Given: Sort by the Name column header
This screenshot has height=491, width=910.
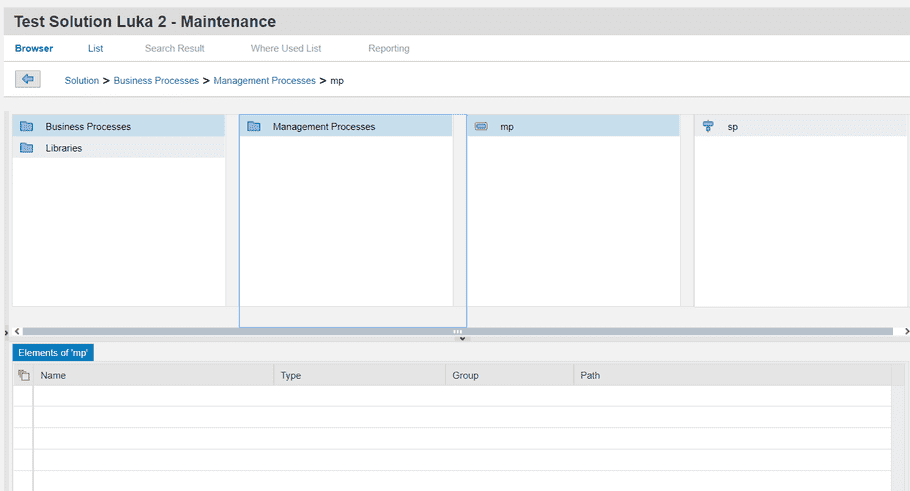Looking at the screenshot, I should click(153, 376).
